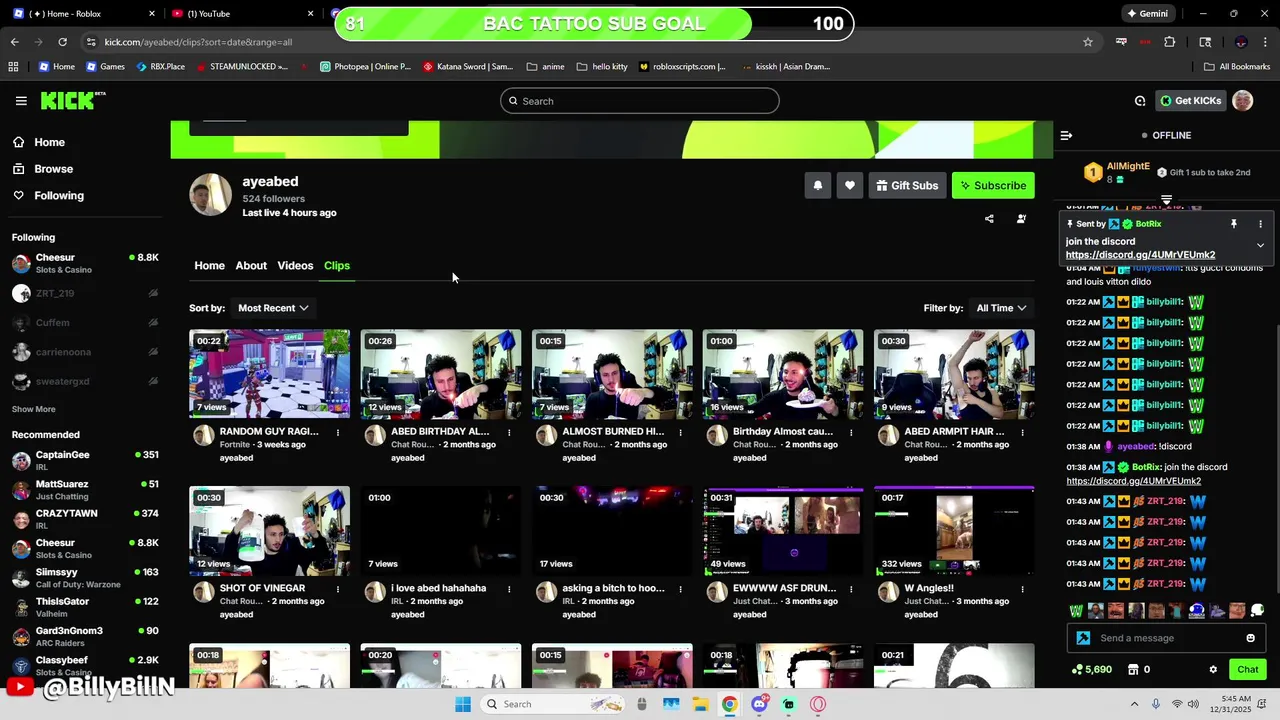Reload the browser page
The height and width of the screenshot is (720, 1280).
(x=62, y=42)
